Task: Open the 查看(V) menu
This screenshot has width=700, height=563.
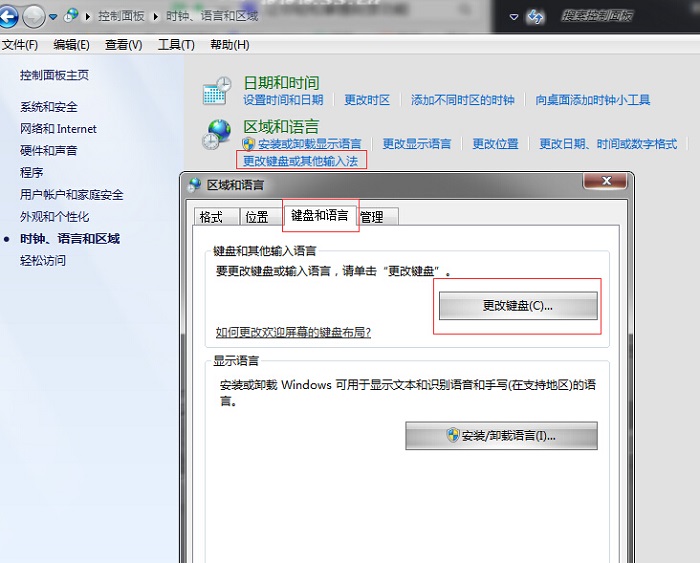Action: tap(124, 45)
